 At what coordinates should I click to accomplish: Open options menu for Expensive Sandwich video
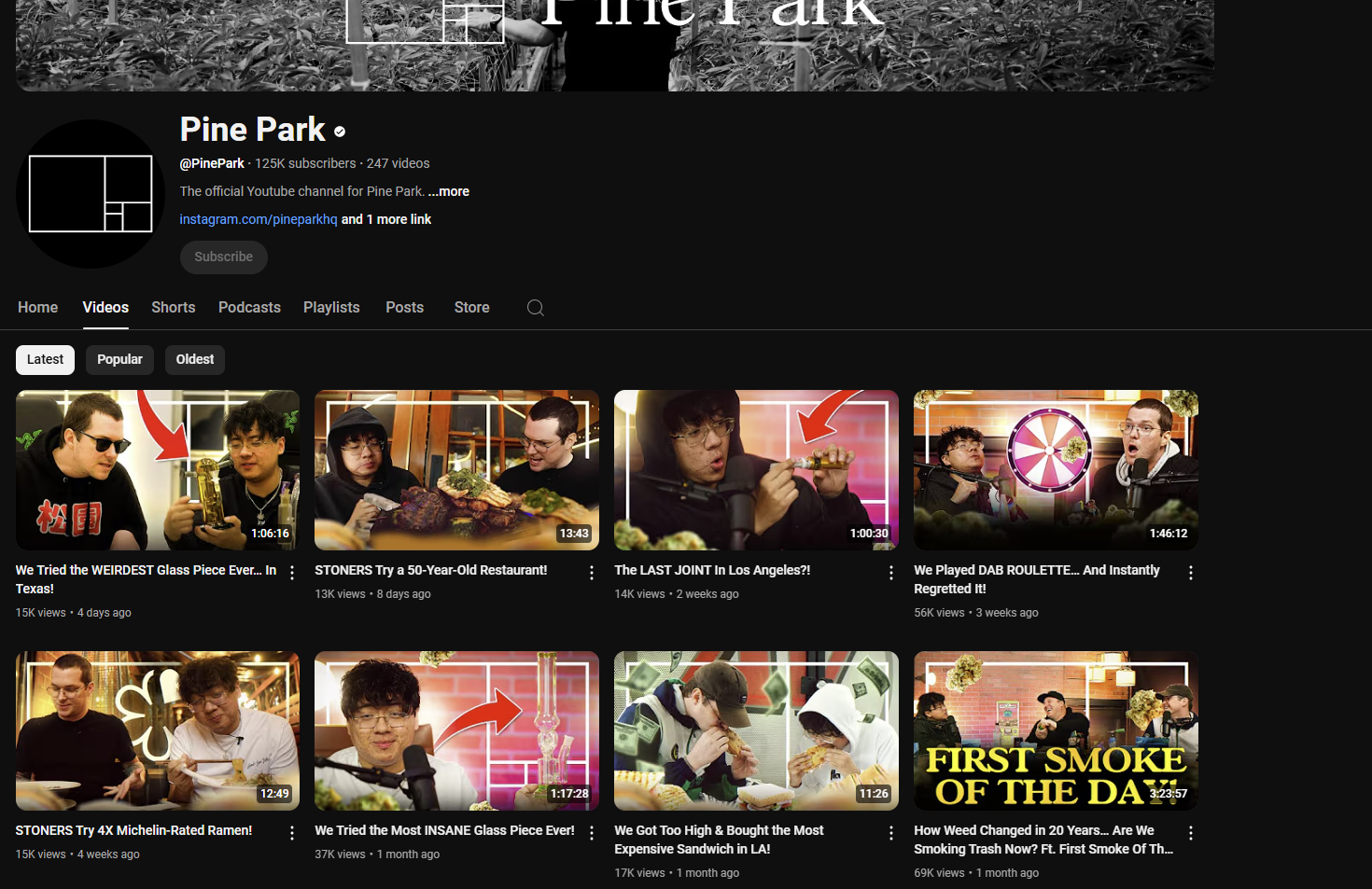[x=891, y=833]
